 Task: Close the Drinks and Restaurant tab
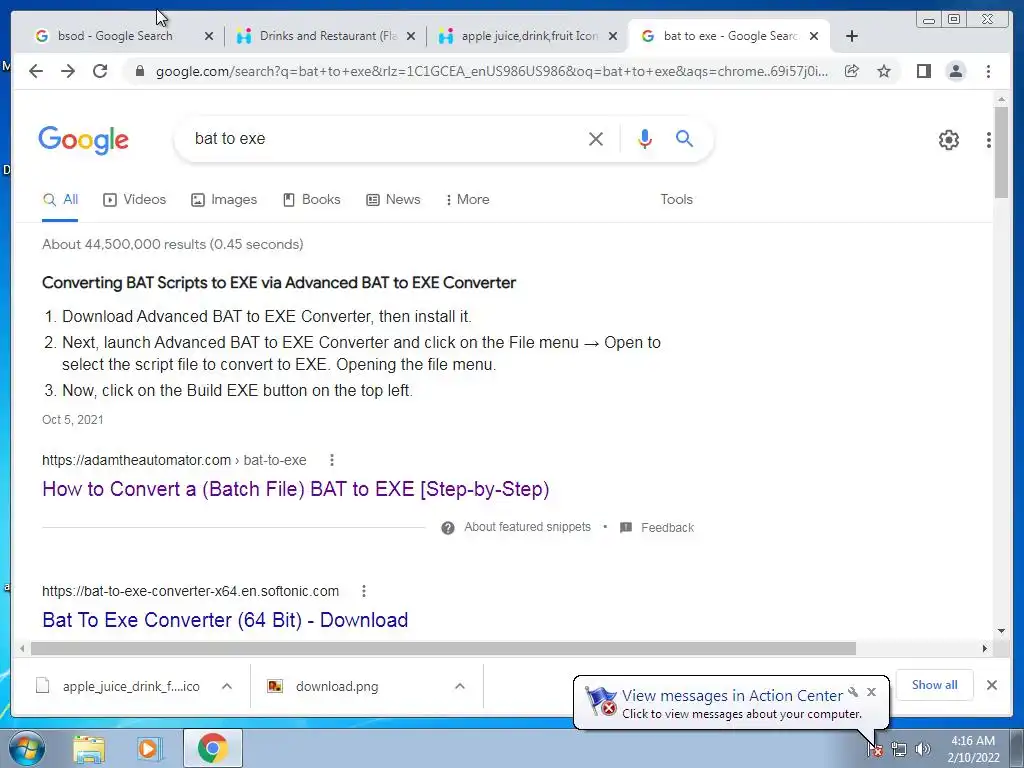pyautogui.click(x=411, y=37)
